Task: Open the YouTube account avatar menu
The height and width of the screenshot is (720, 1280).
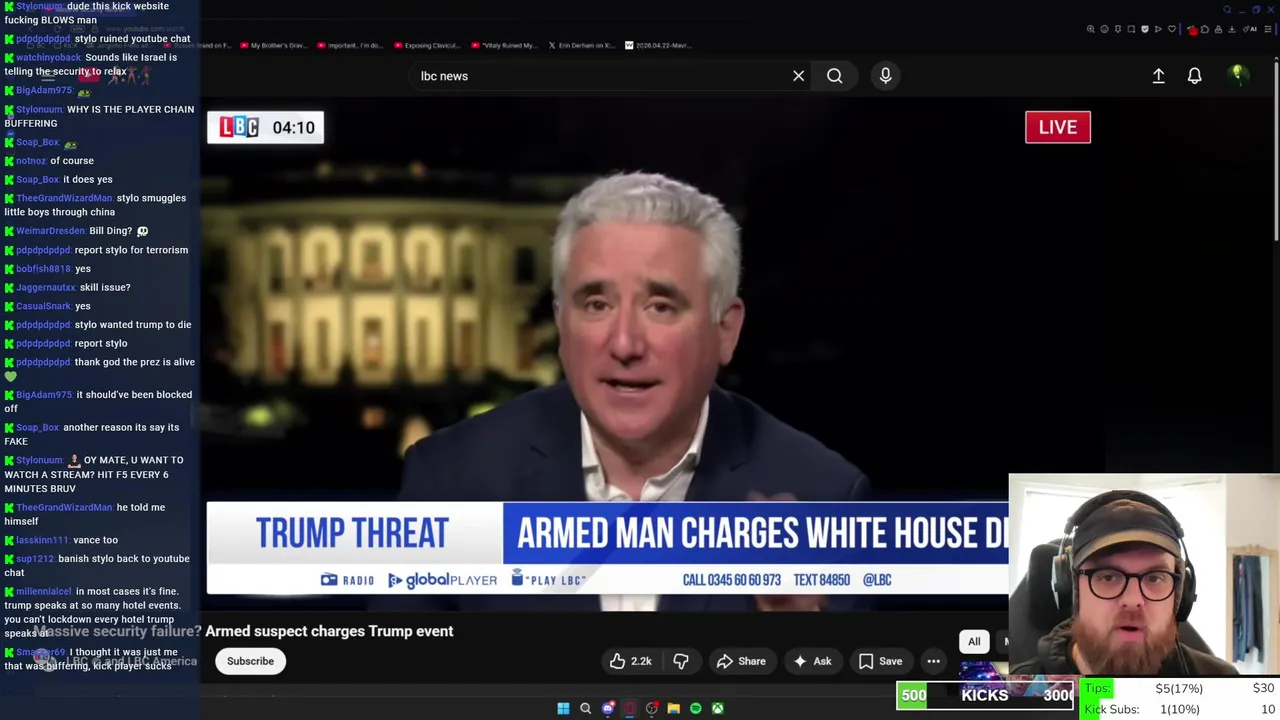Action: (x=1237, y=75)
